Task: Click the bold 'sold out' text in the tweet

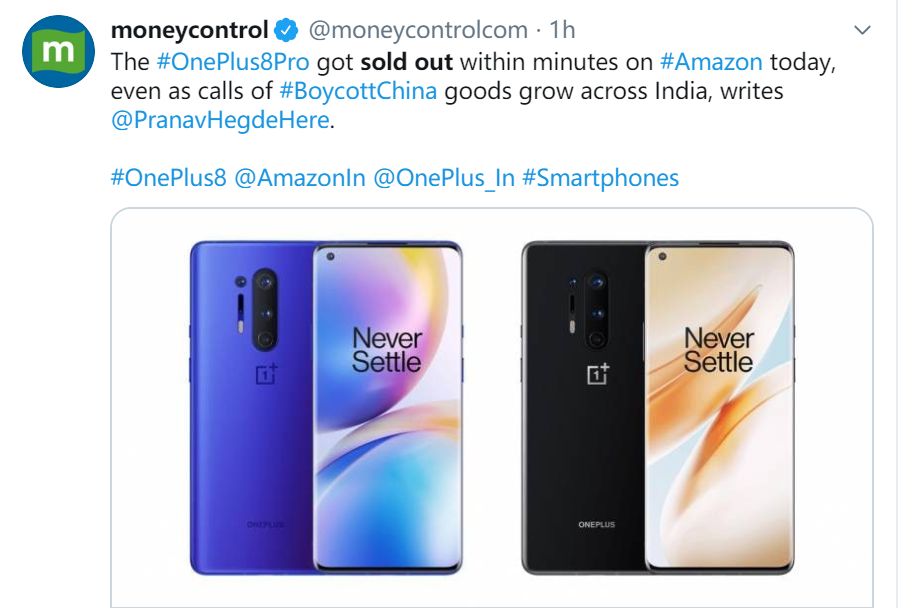Action: tap(406, 61)
